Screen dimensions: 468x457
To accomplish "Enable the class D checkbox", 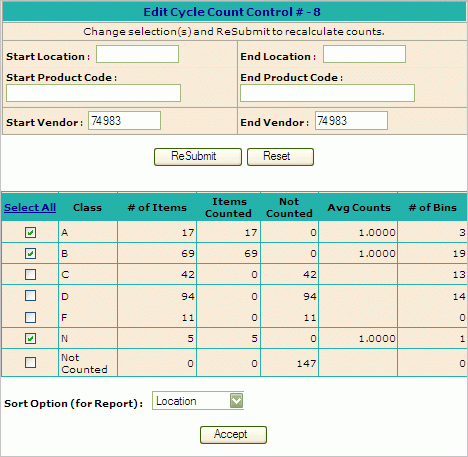I will (x=30, y=295).
